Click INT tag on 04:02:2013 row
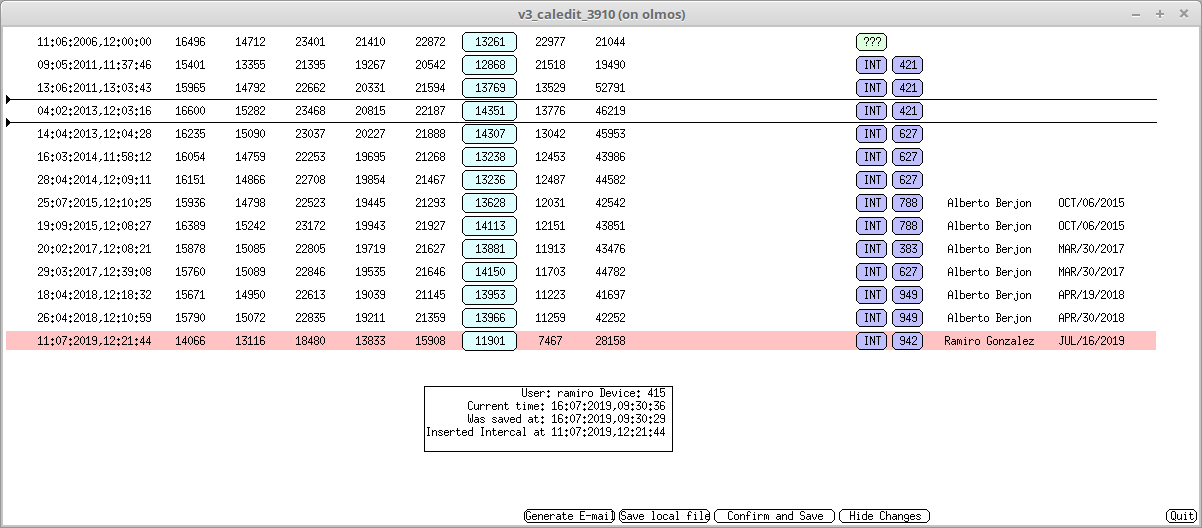 [872, 111]
